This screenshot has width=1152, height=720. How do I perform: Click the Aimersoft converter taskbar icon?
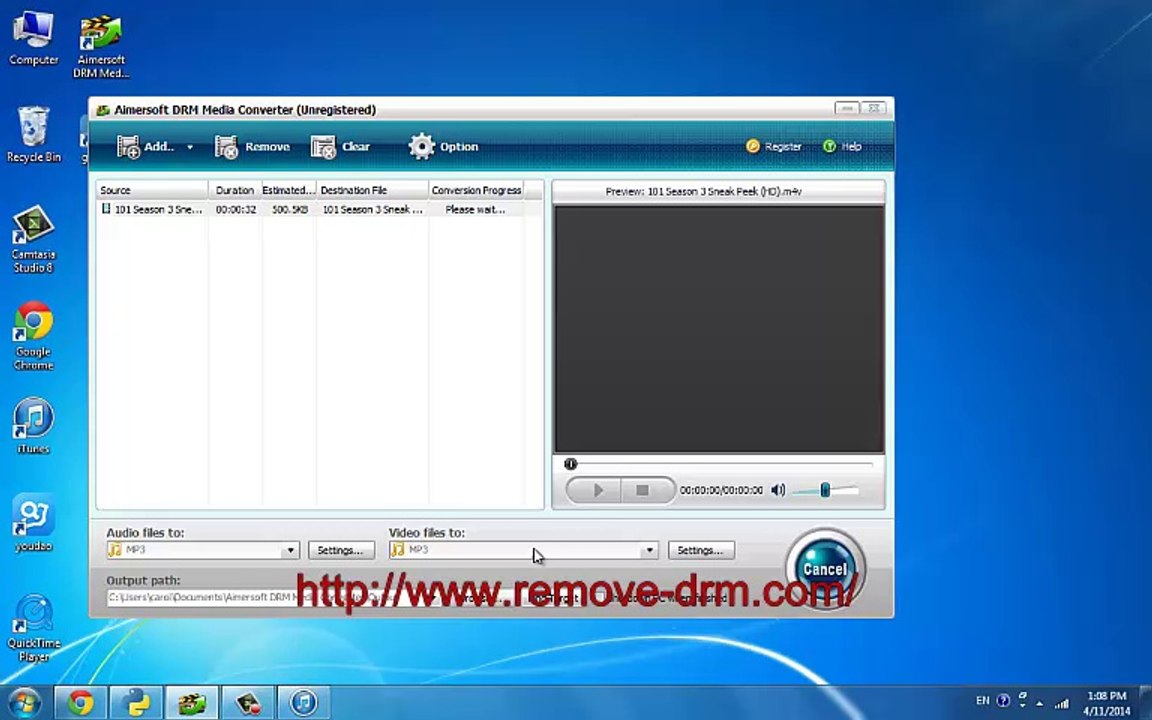click(192, 703)
